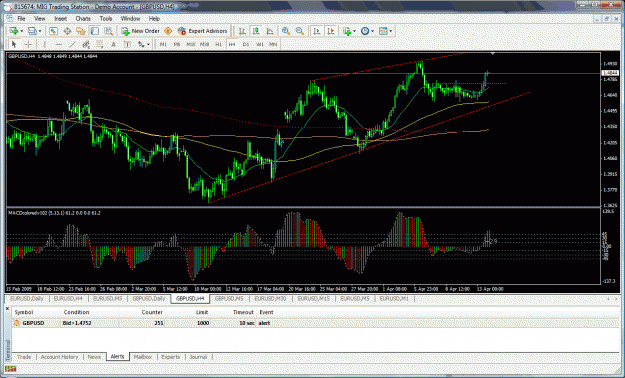The width and height of the screenshot is (625, 378).
Task: Pick the horizontal line drawing tool
Action: tap(59, 44)
